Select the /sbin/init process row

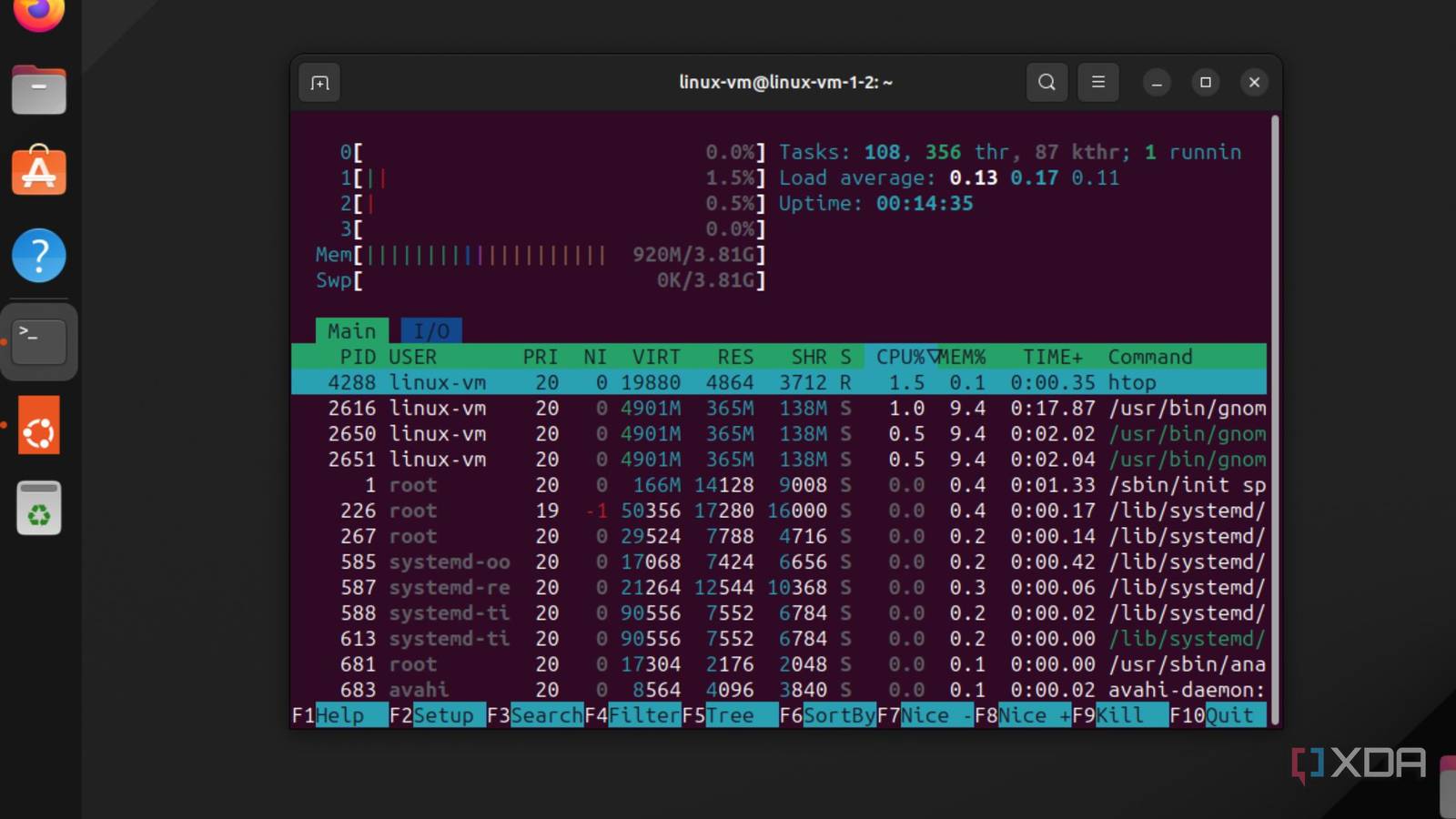point(778,485)
